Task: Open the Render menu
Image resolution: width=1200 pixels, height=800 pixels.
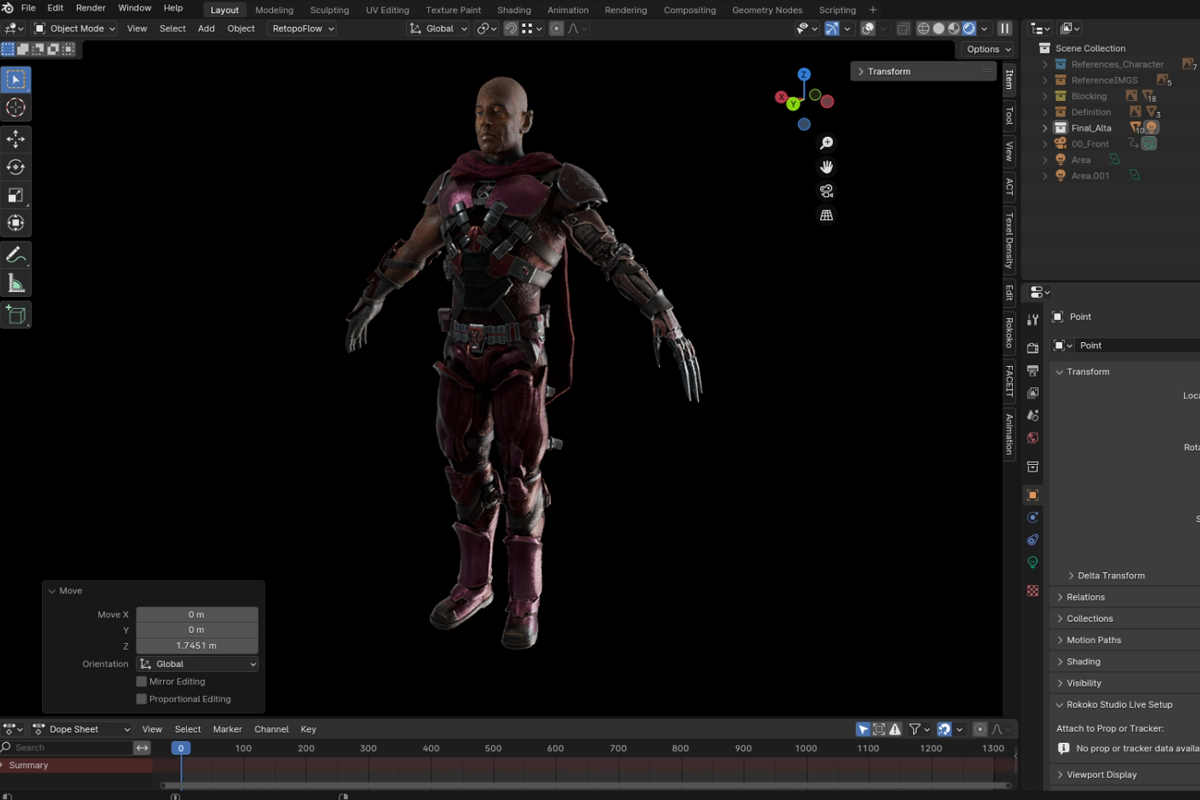Action: tap(91, 8)
